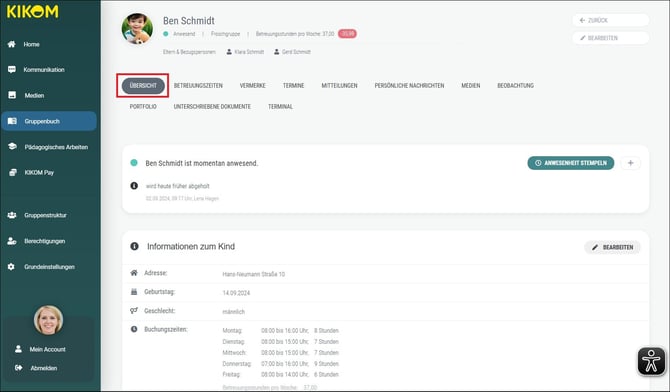Screen dimensions: 670x392
Task: Open the Portfolio tab
Action: pos(143,106)
